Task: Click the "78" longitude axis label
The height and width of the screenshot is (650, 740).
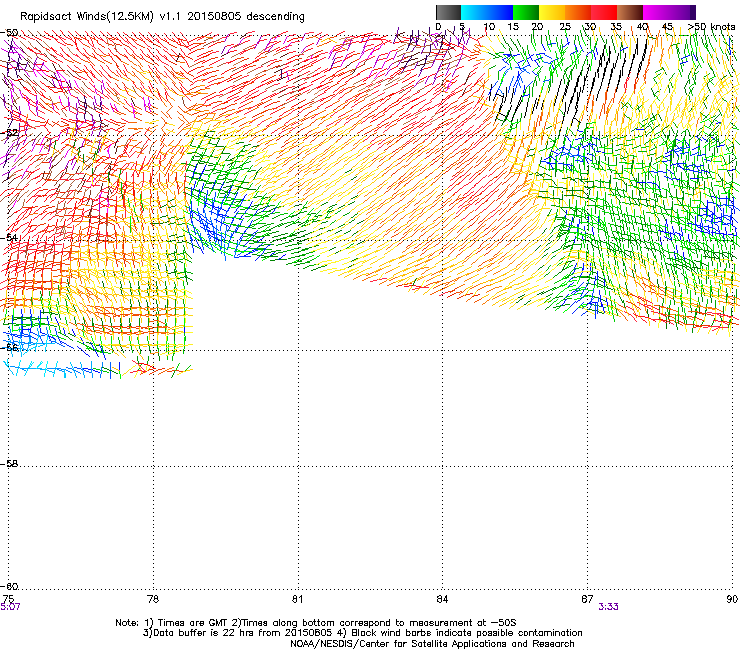Action: point(153,599)
